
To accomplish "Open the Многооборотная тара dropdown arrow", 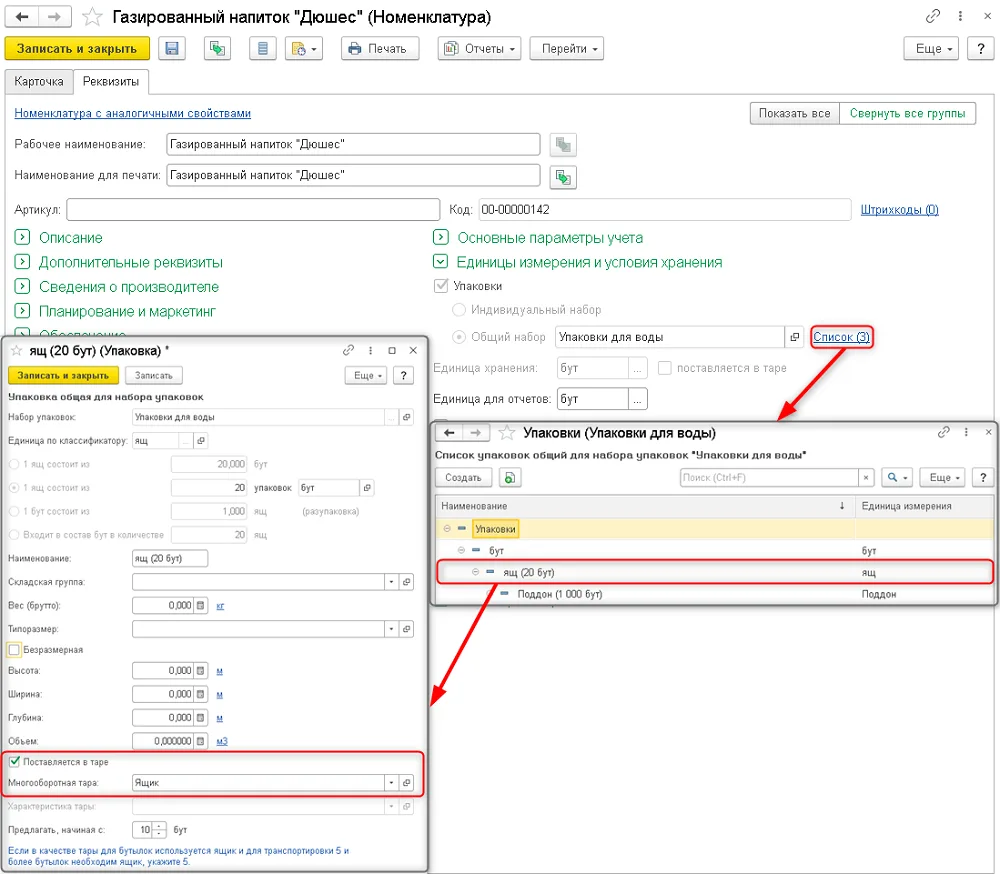I will tap(391, 783).
